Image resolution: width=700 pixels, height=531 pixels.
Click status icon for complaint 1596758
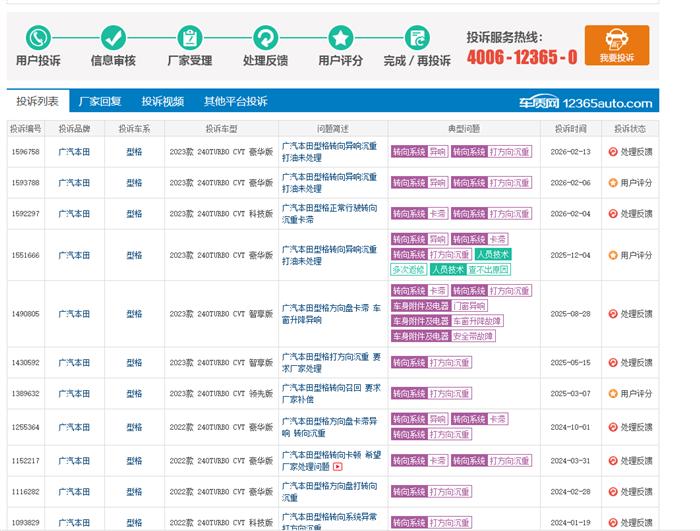(x=613, y=152)
